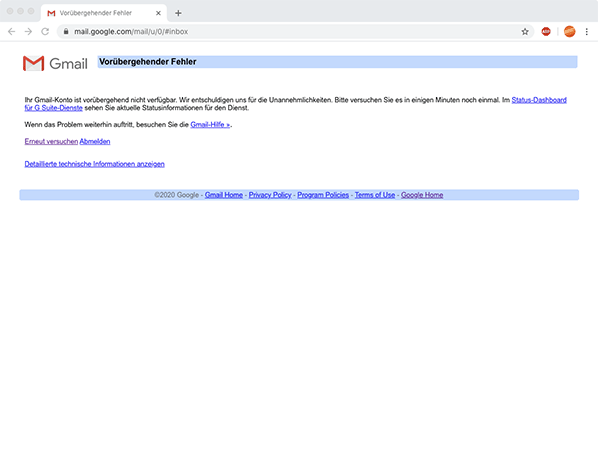Open the Gmail Home footer link
This screenshot has width=598, height=458.
(224, 195)
